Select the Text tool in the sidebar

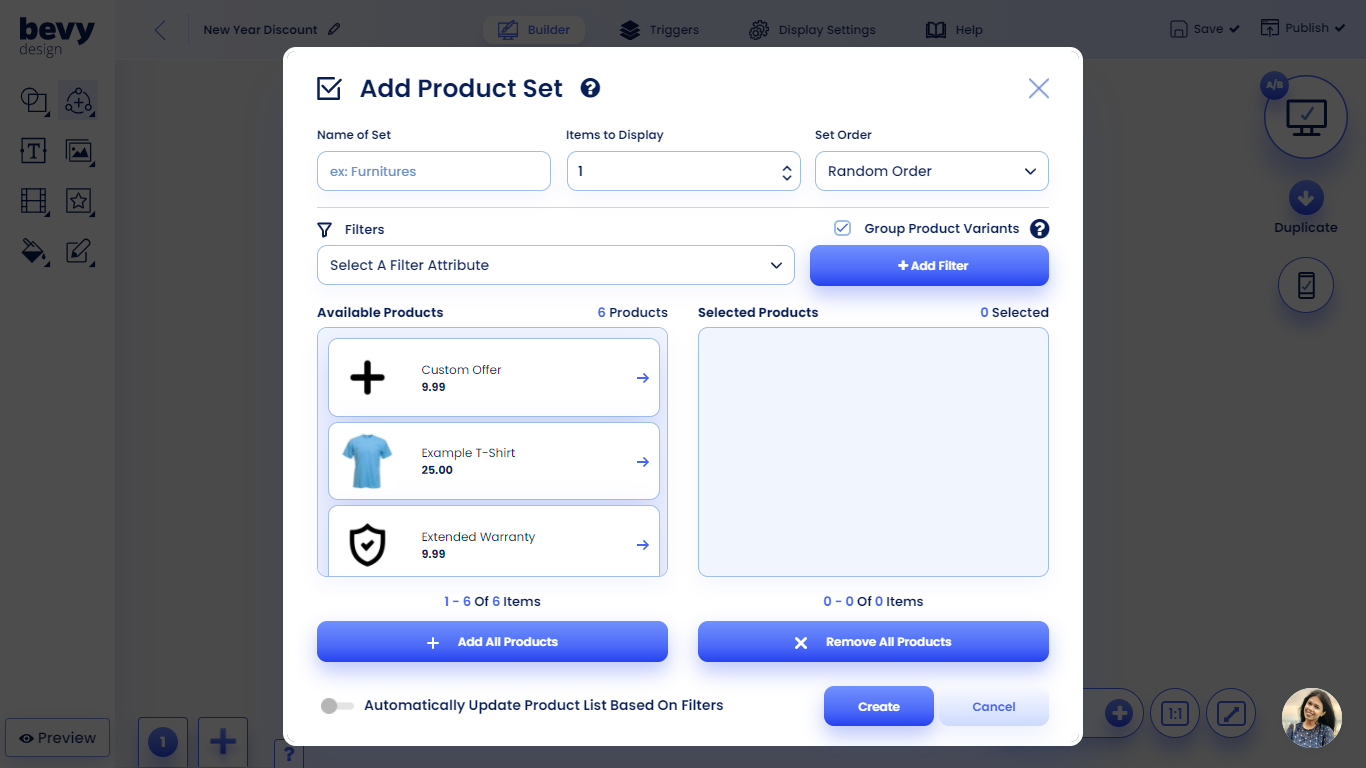pyautogui.click(x=33, y=151)
